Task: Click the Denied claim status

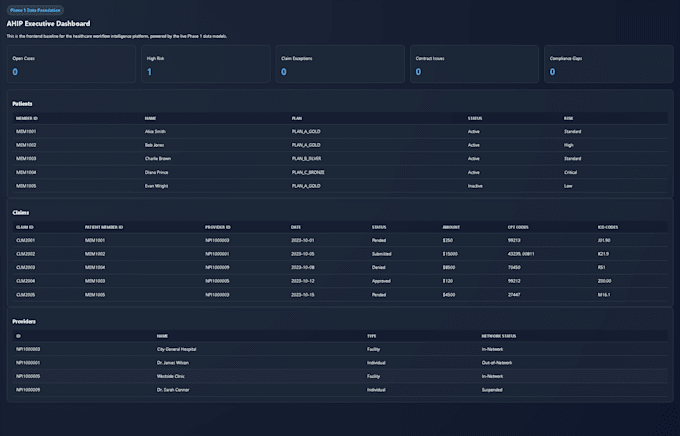Action: pyautogui.click(x=379, y=268)
